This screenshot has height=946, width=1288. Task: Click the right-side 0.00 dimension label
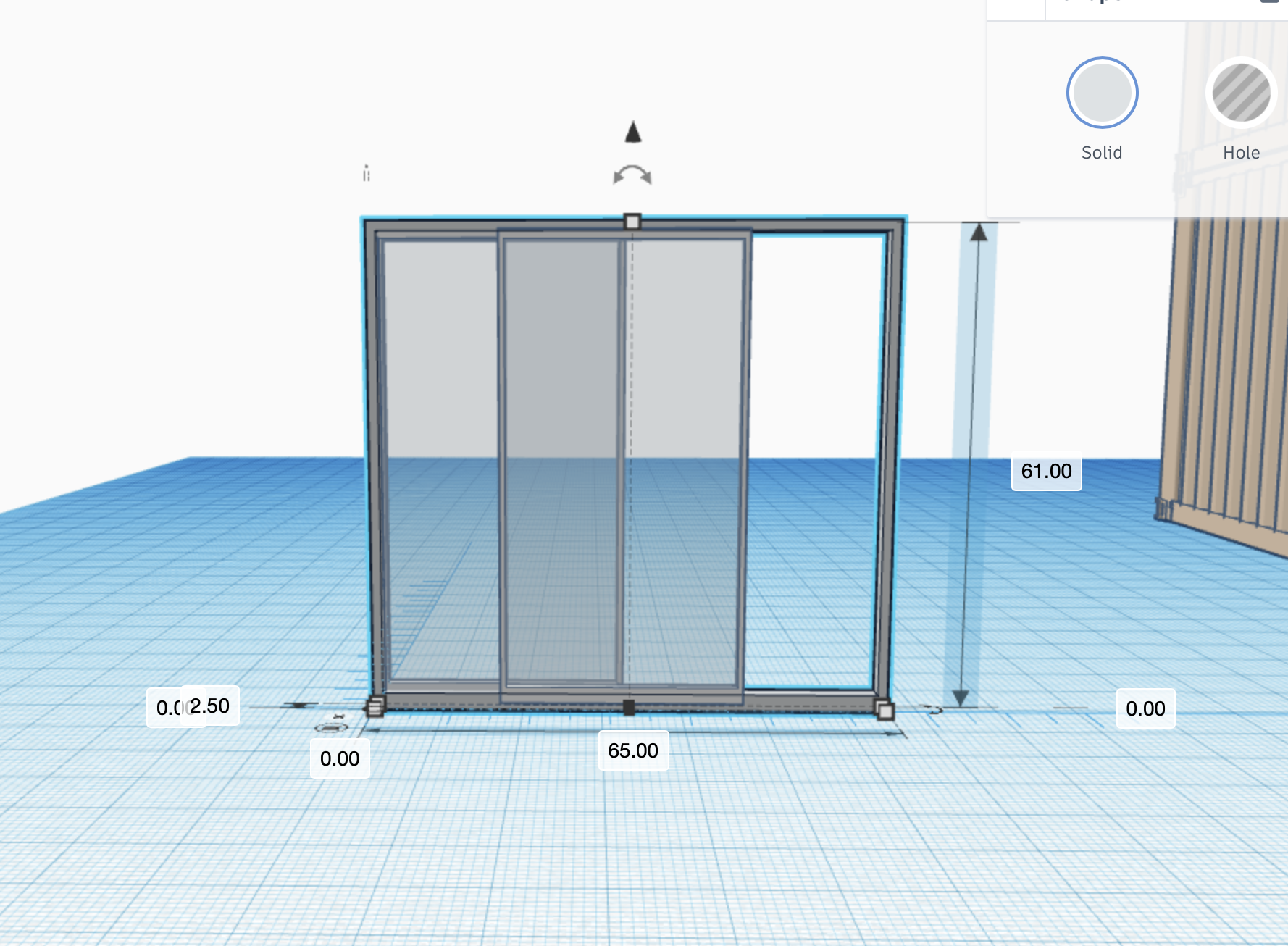point(1145,708)
